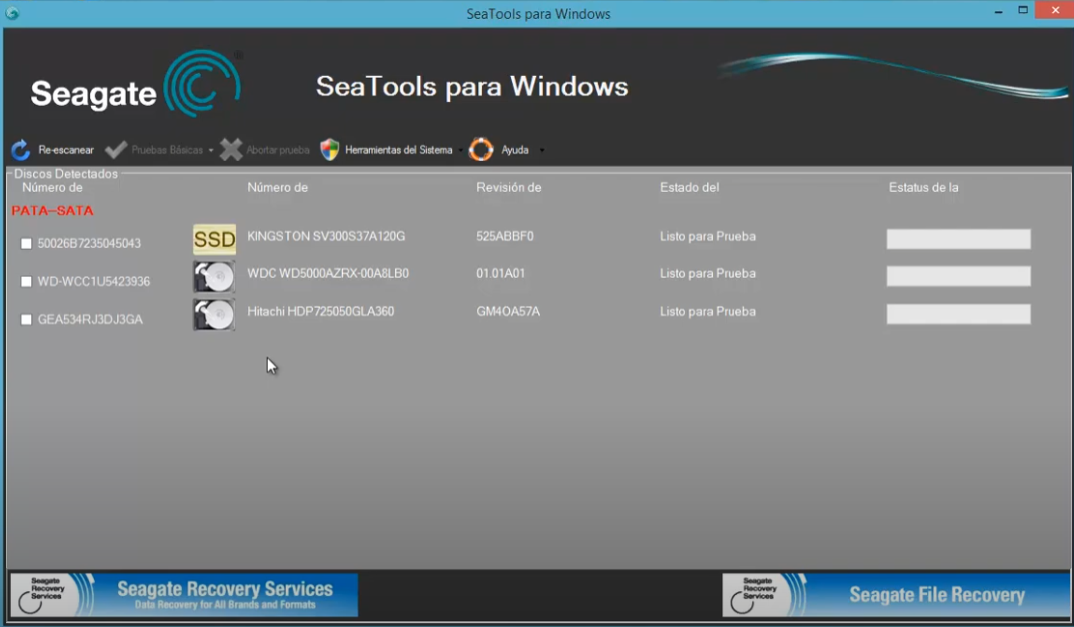Click the Ayuda lifebuoy icon

(x=482, y=150)
